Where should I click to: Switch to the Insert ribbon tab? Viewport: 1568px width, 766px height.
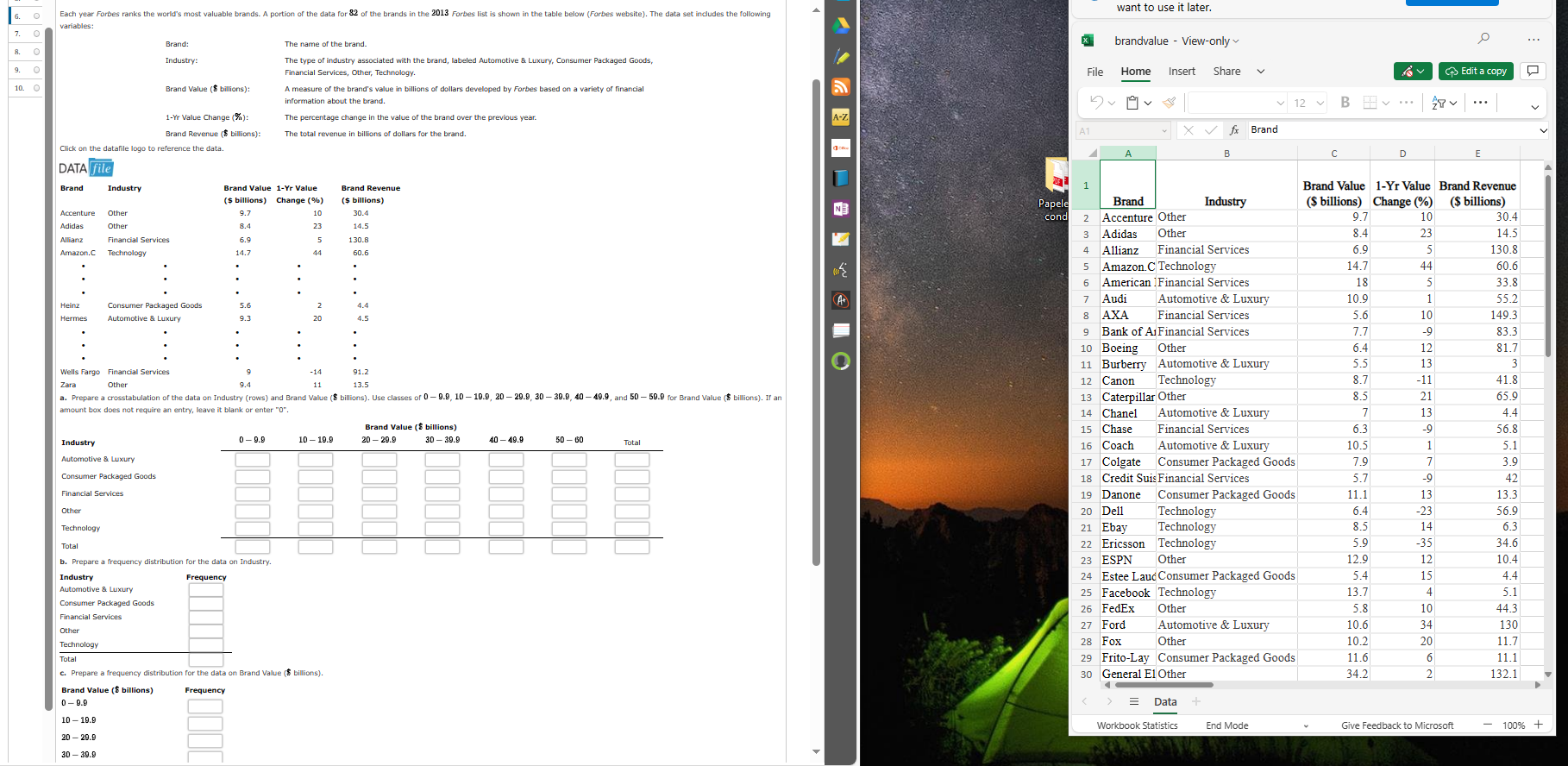[1182, 72]
